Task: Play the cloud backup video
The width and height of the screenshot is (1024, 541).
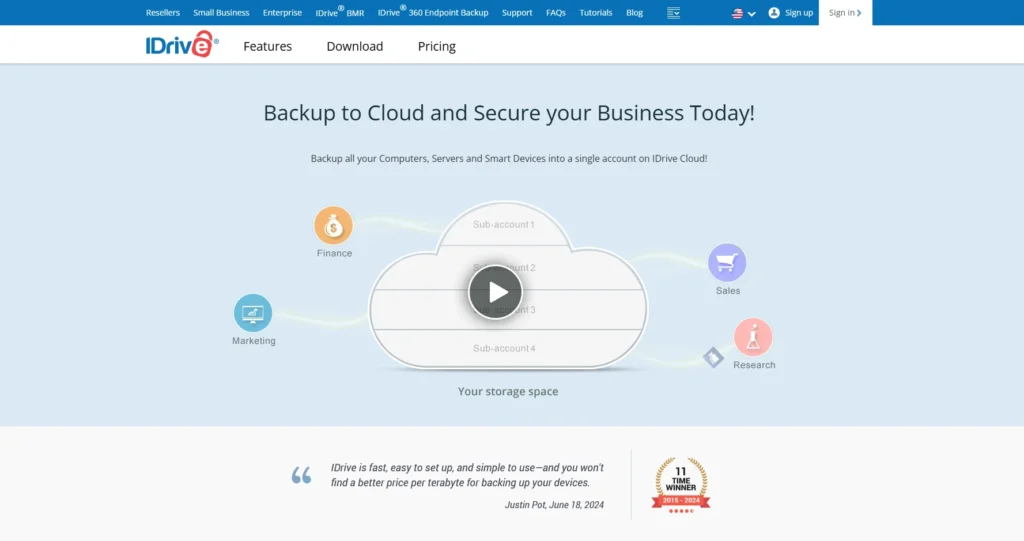Action: click(x=495, y=292)
